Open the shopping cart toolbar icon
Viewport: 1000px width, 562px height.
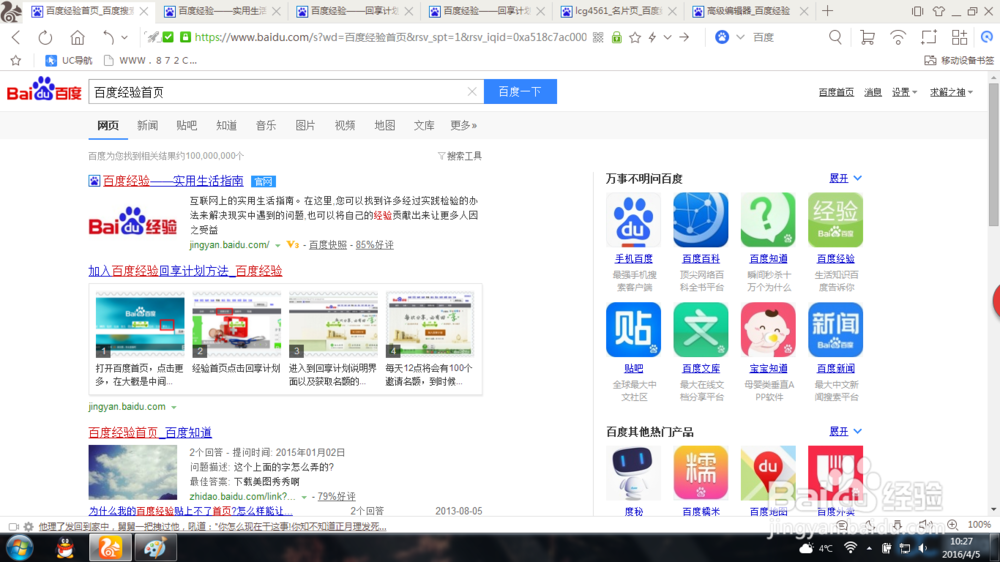[x=867, y=38]
